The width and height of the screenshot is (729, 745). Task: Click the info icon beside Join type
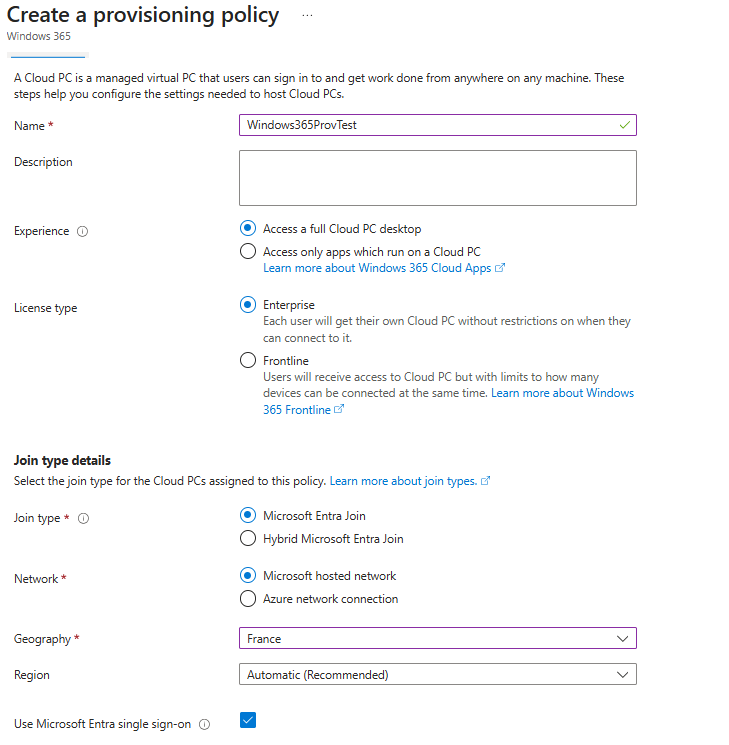(x=83, y=519)
